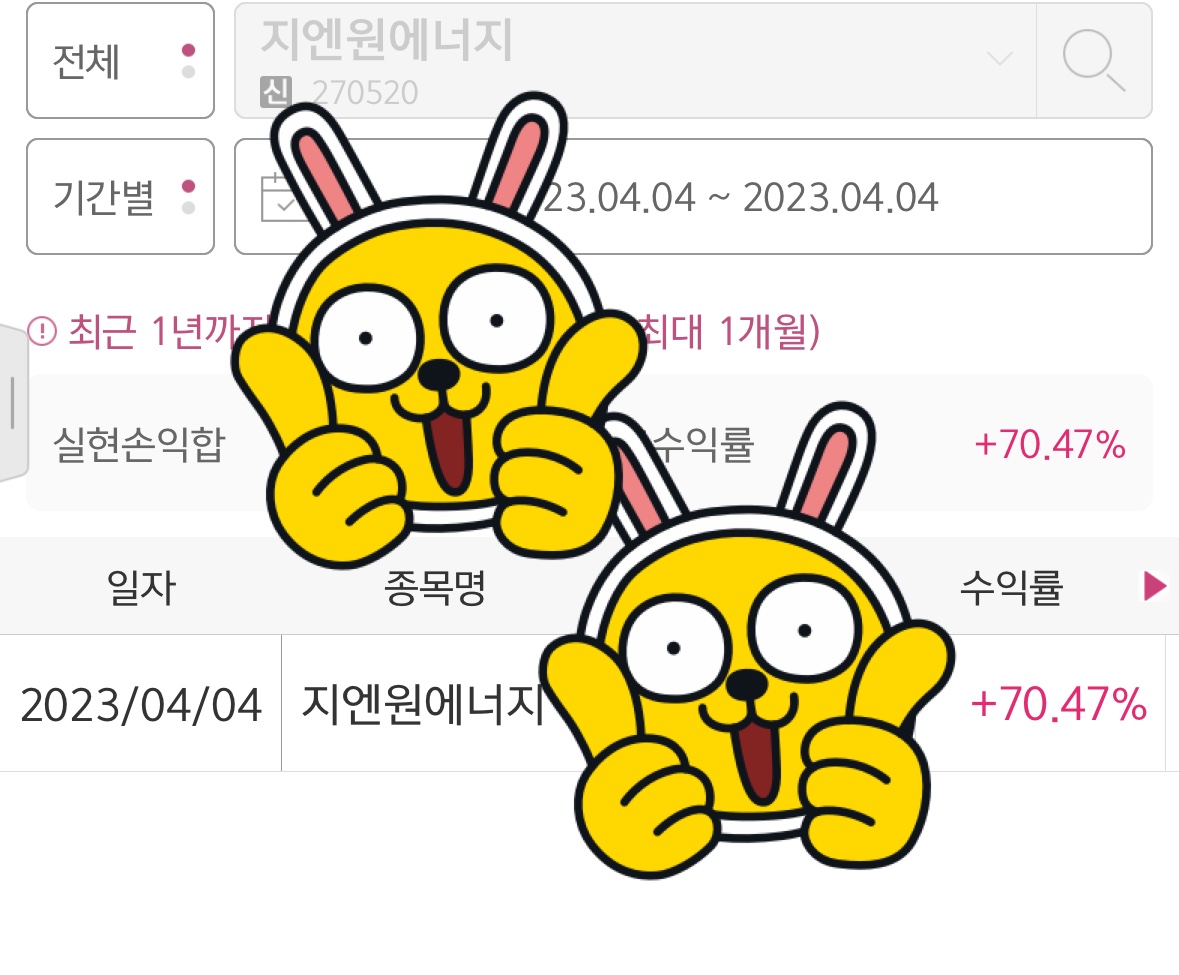
Task: Click the info icon beside 최근 1년까지
Action: point(42,331)
